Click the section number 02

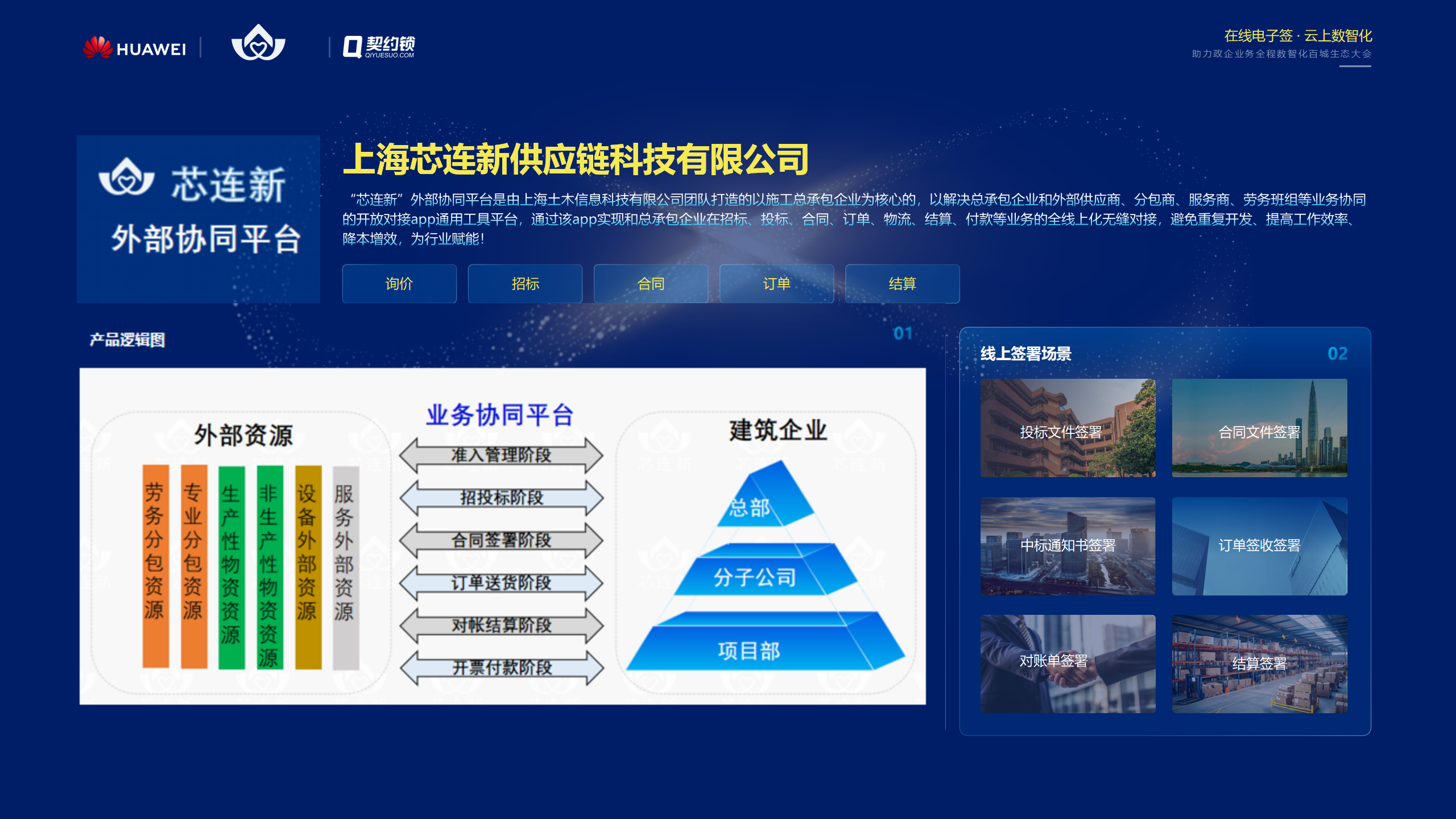1337,353
